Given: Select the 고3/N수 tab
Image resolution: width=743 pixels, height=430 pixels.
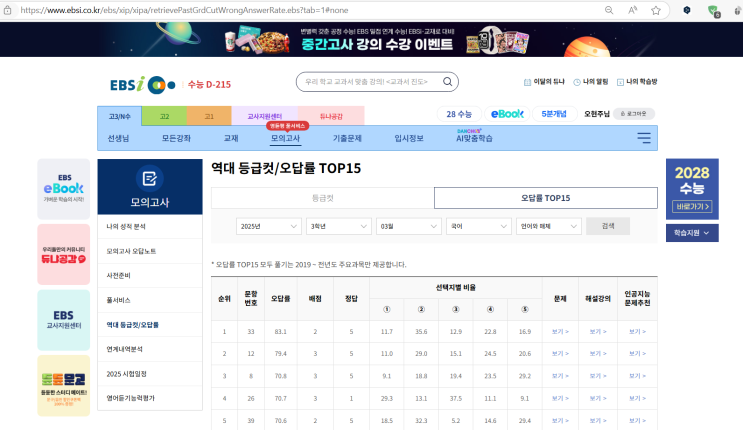Looking at the screenshot, I should click(119, 116).
